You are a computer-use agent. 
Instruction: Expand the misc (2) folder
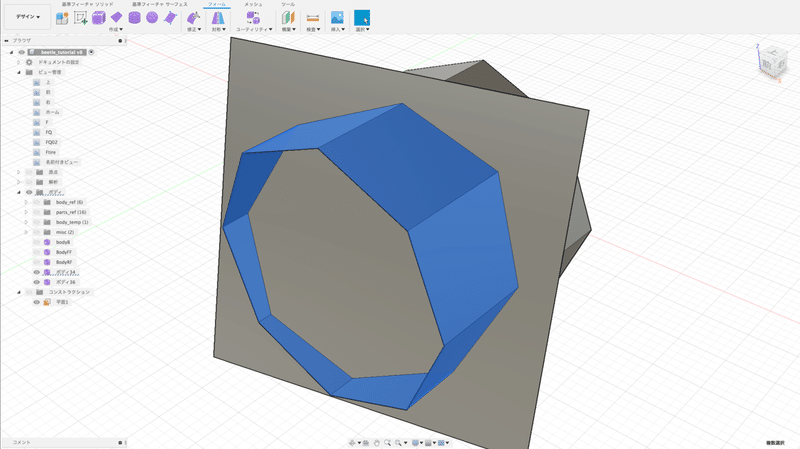[x=27, y=232]
